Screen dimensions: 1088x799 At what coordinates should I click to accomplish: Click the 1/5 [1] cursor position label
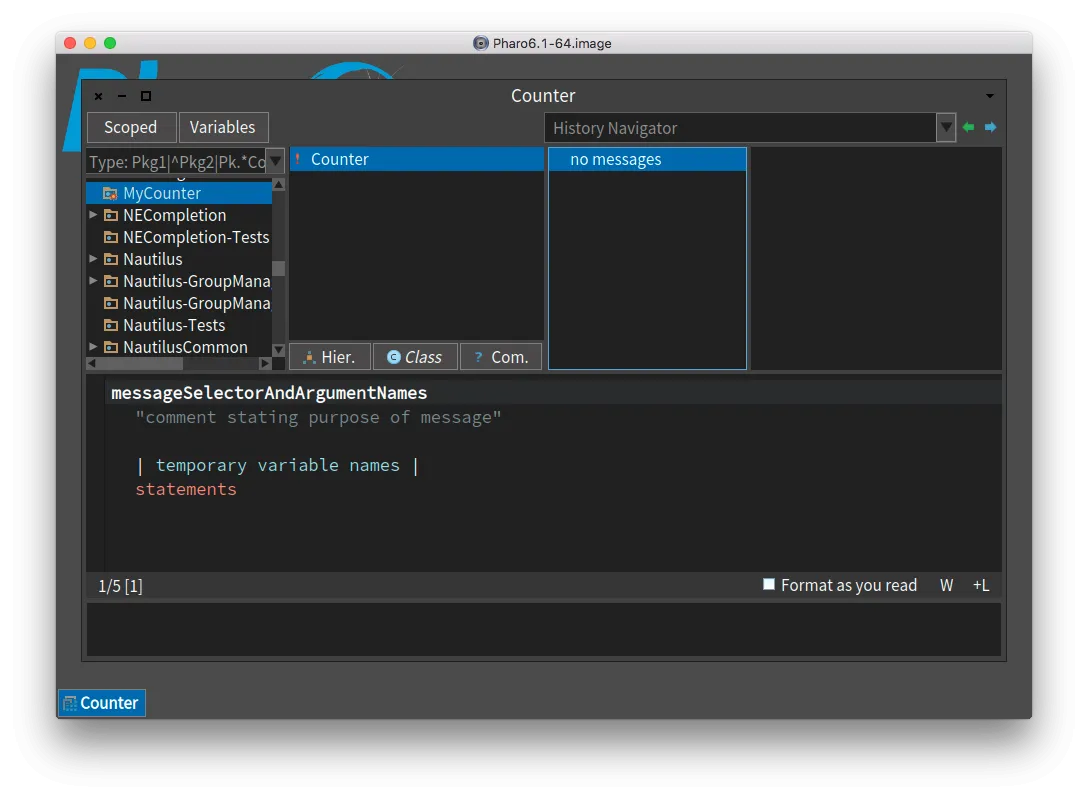click(x=120, y=586)
